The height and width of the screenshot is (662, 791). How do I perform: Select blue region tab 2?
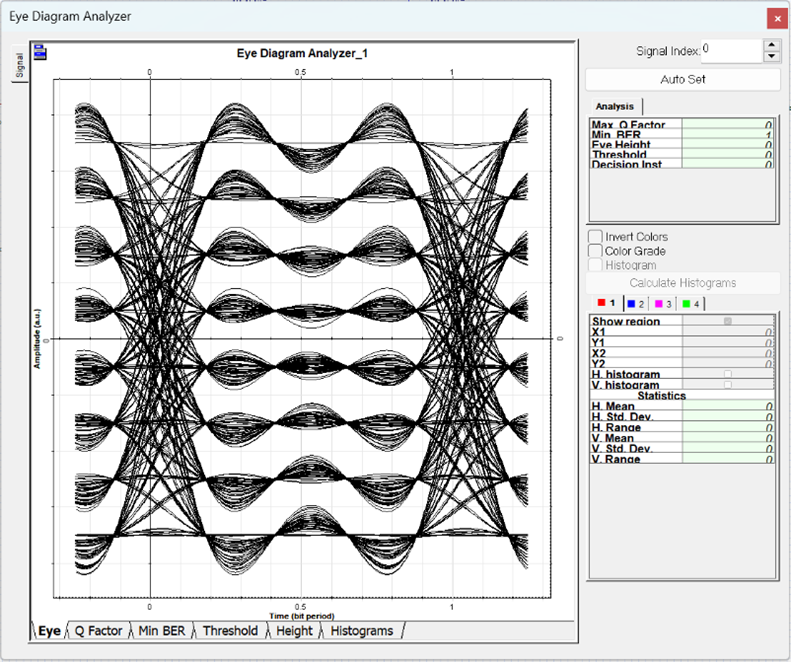(x=636, y=304)
